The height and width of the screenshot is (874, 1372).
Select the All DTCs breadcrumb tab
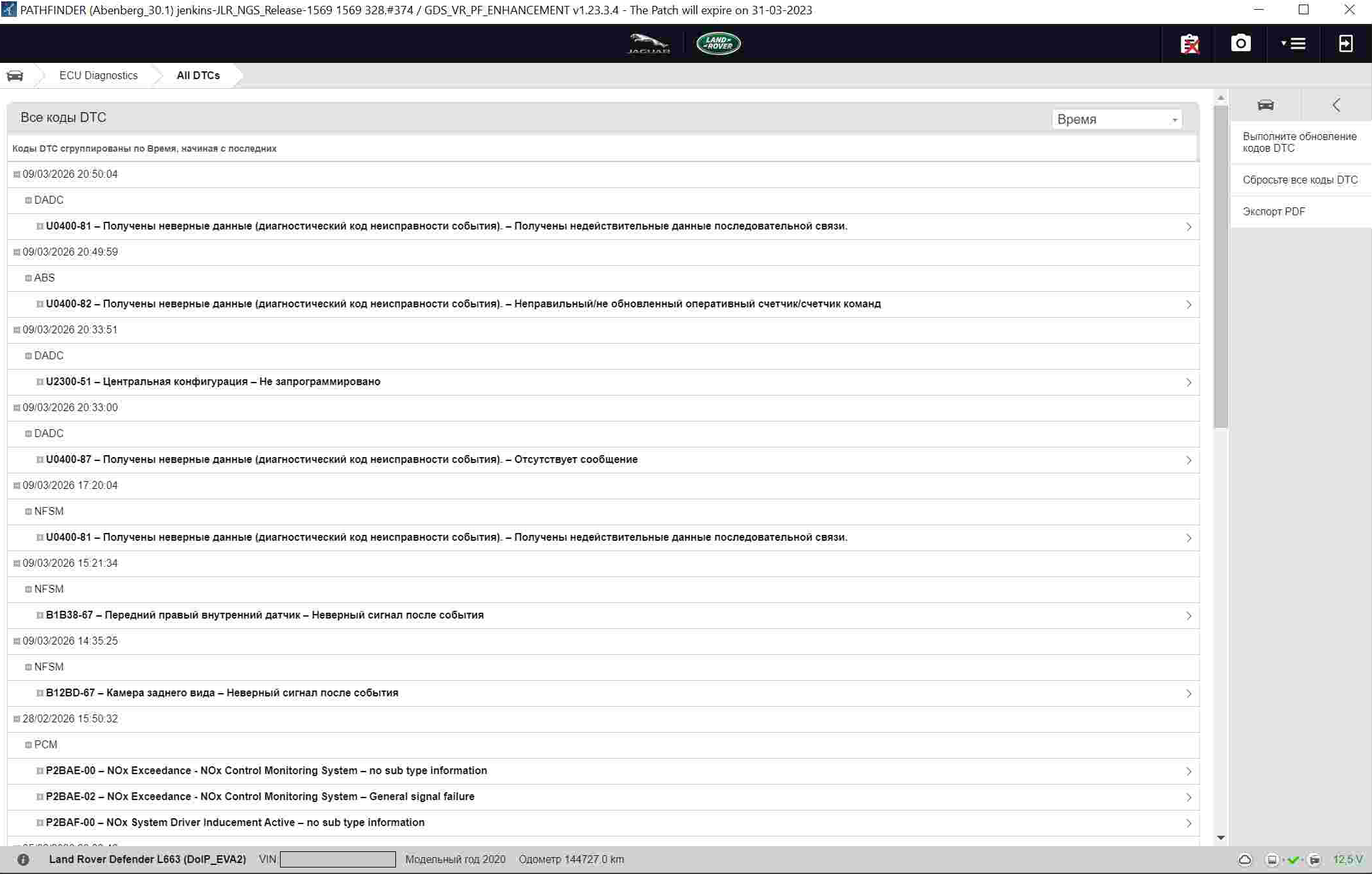coord(198,75)
